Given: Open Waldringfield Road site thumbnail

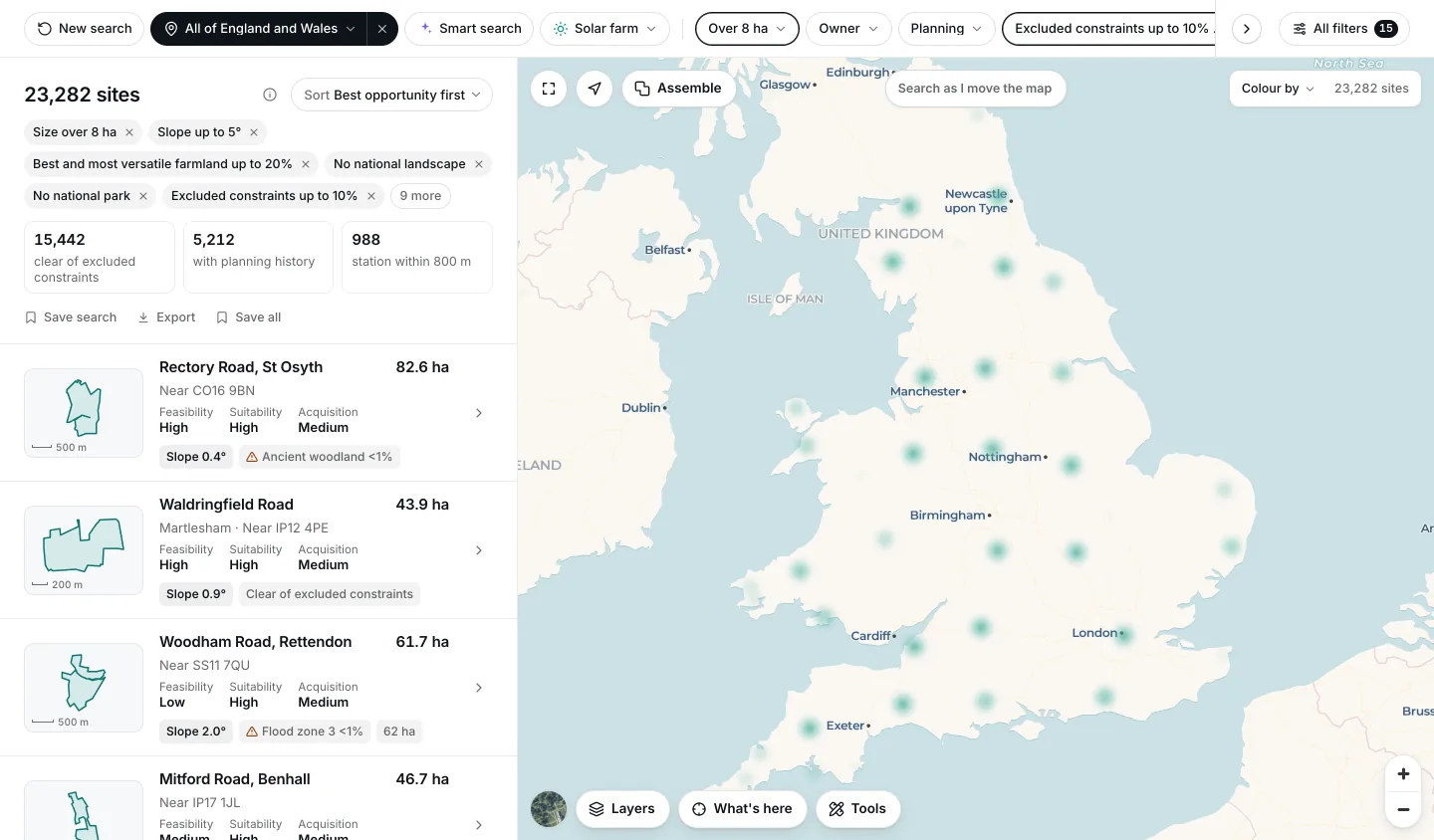Looking at the screenshot, I should tap(84, 550).
